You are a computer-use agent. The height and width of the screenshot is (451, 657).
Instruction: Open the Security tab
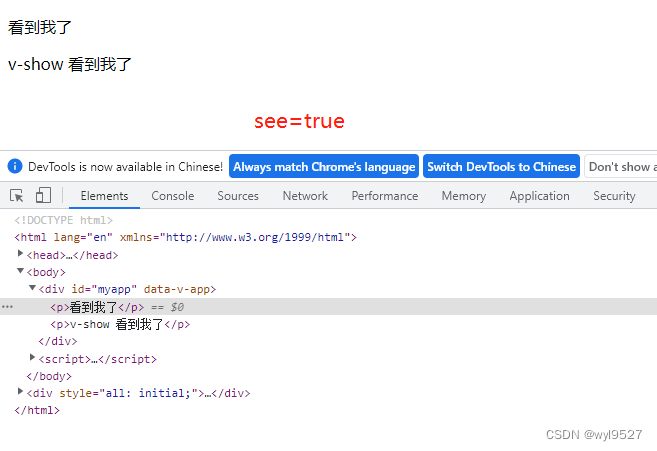point(614,196)
